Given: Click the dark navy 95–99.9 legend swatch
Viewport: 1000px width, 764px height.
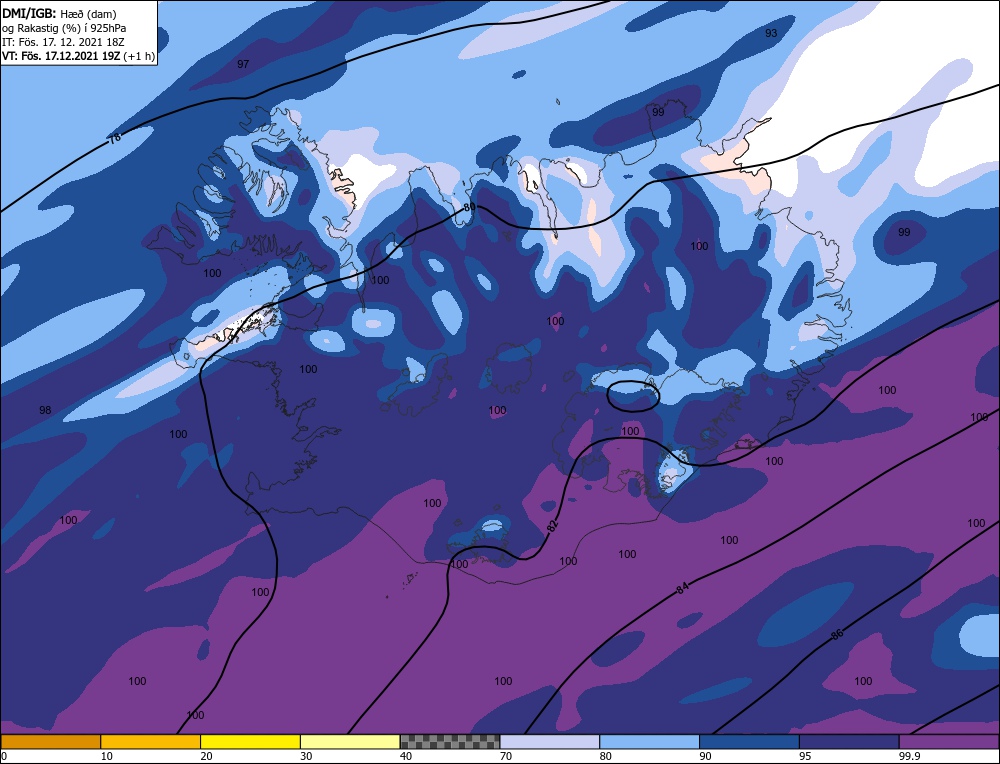Looking at the screenshot, I should click(849, 741).
